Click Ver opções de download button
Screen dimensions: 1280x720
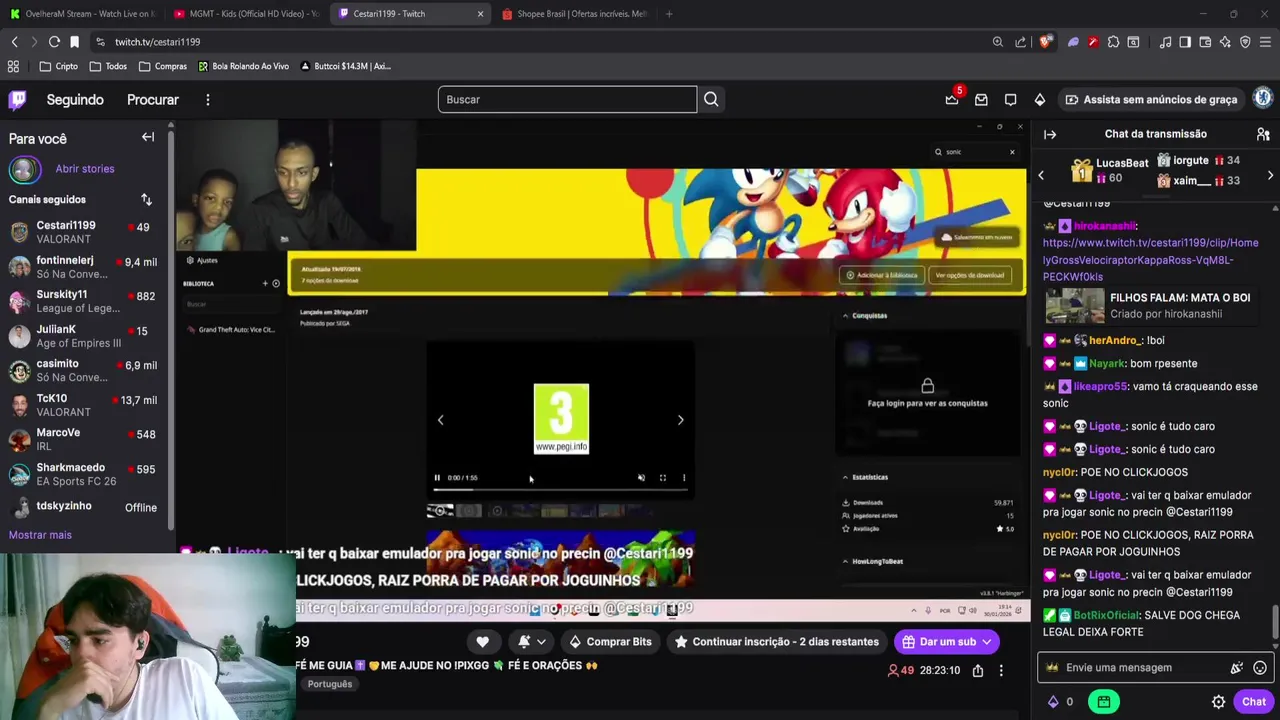pos(969,275)
